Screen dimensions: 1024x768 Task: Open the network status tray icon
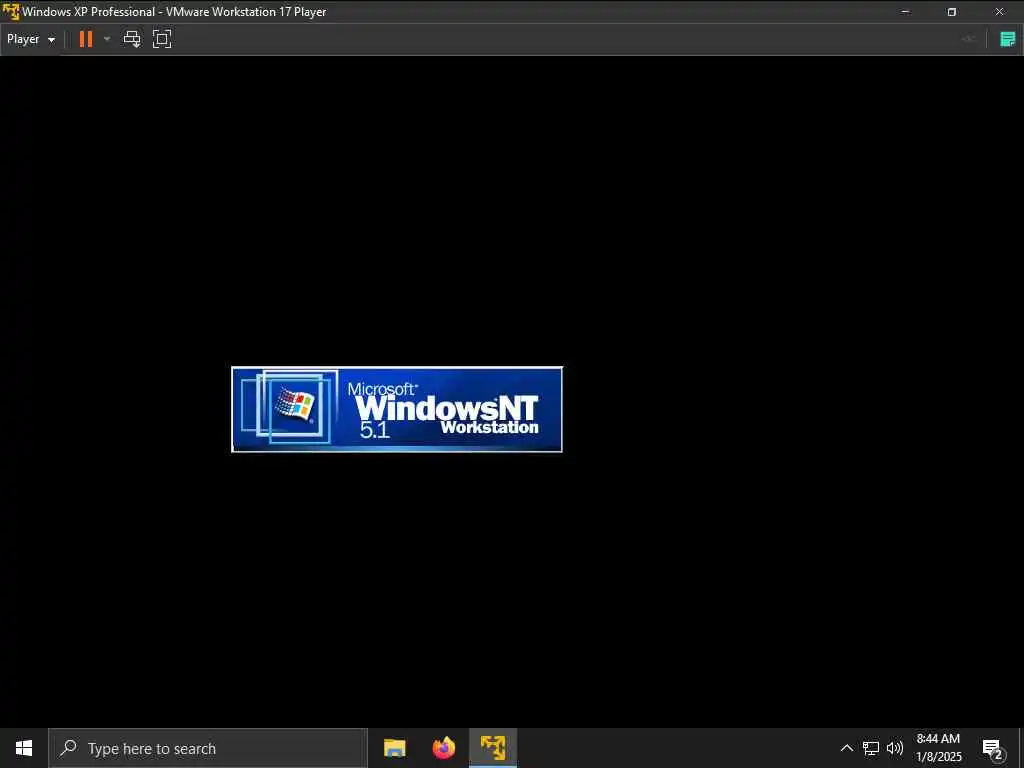(871, 748)
